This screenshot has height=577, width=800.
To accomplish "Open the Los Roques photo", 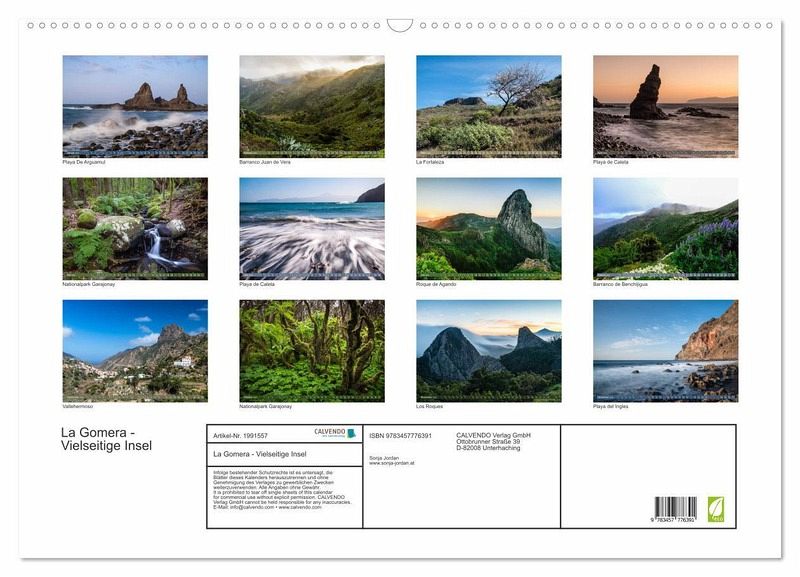I will click(x=488, y=351).
